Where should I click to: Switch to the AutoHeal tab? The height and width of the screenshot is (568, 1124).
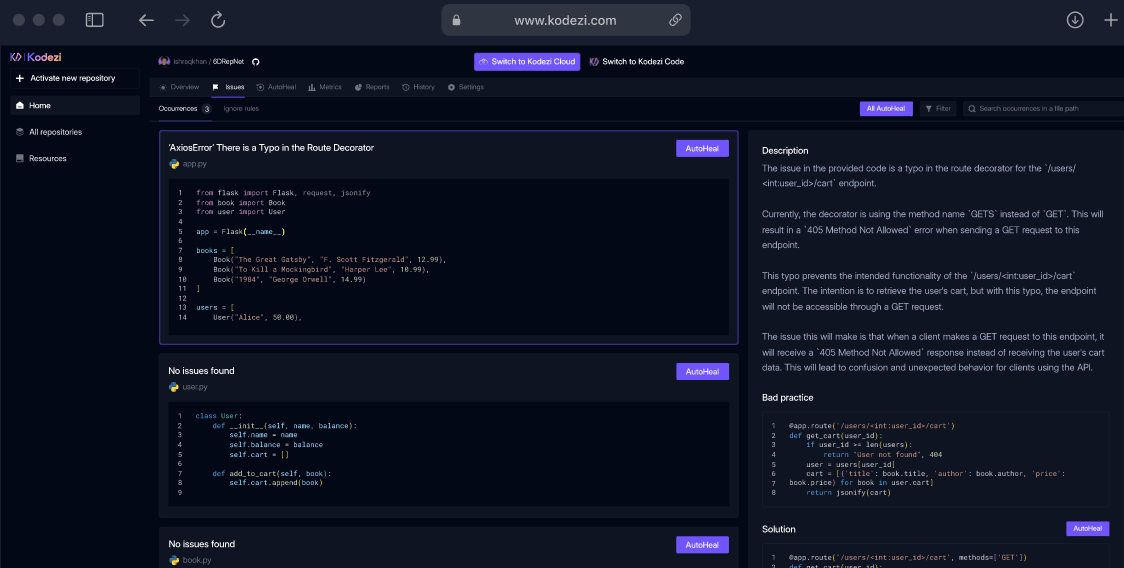tap(276, 87)
